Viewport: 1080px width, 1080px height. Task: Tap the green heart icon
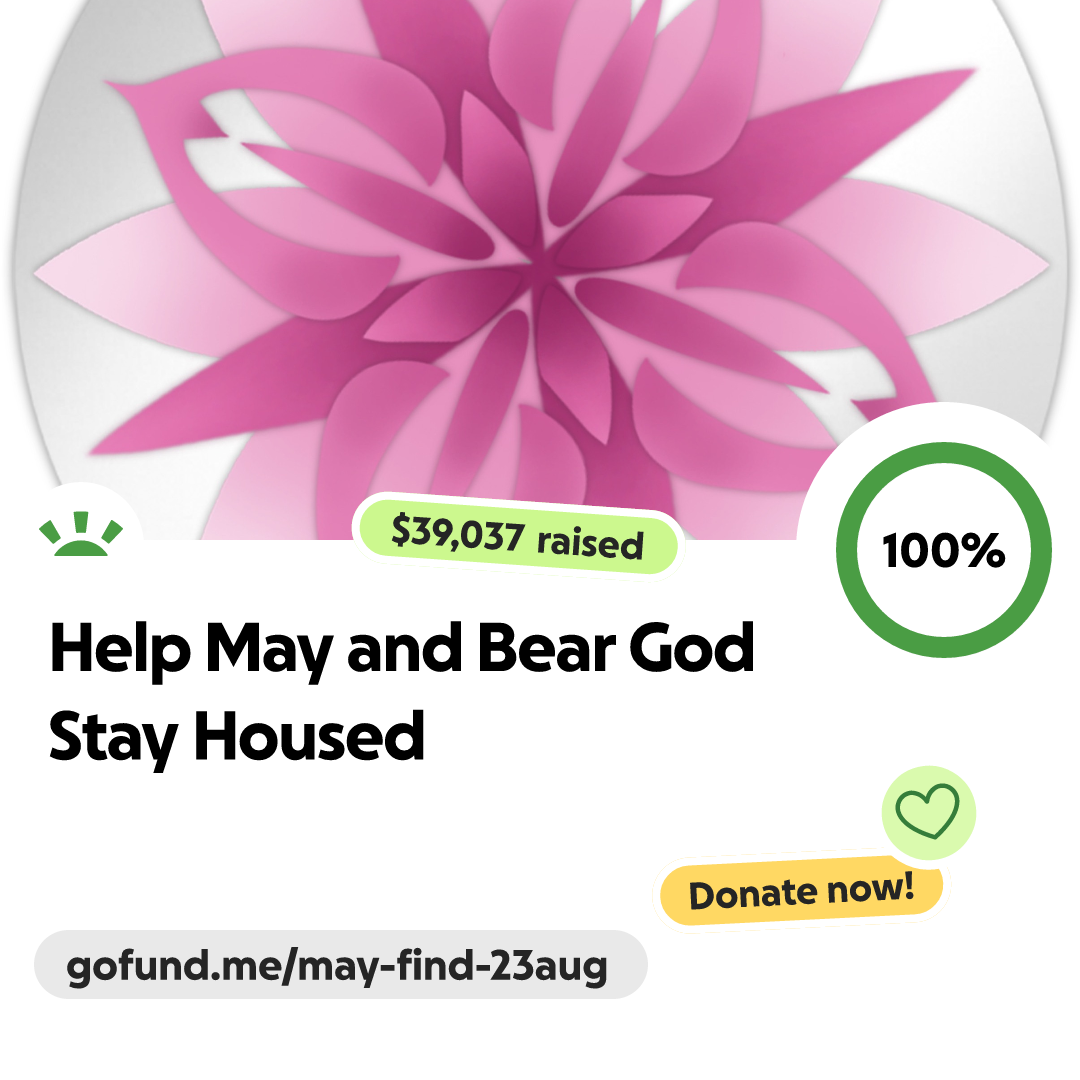click(927, 811)
